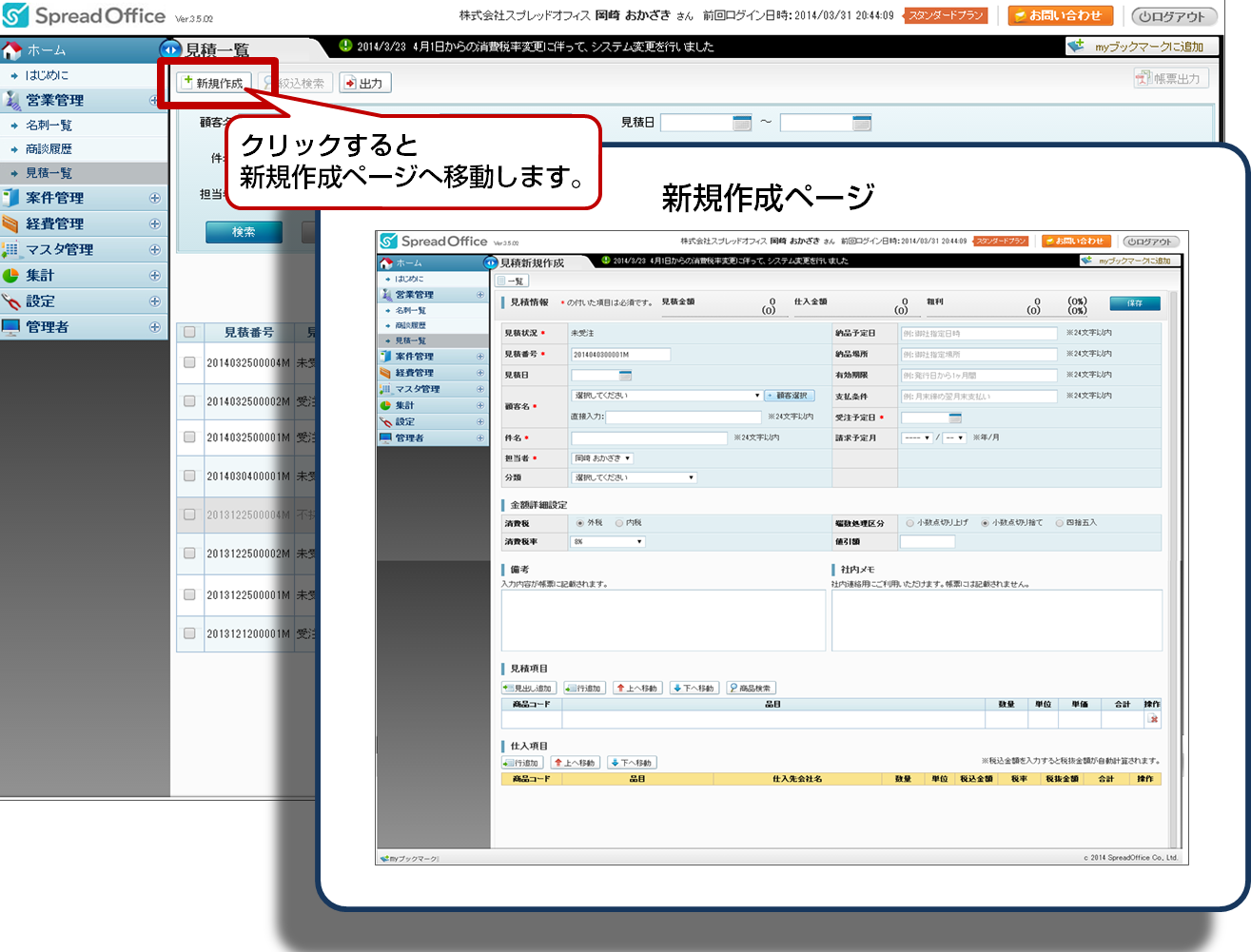
Task: Open 名刺一覧 in the 見積一覧 sidebar
Action: coord(49,126)
